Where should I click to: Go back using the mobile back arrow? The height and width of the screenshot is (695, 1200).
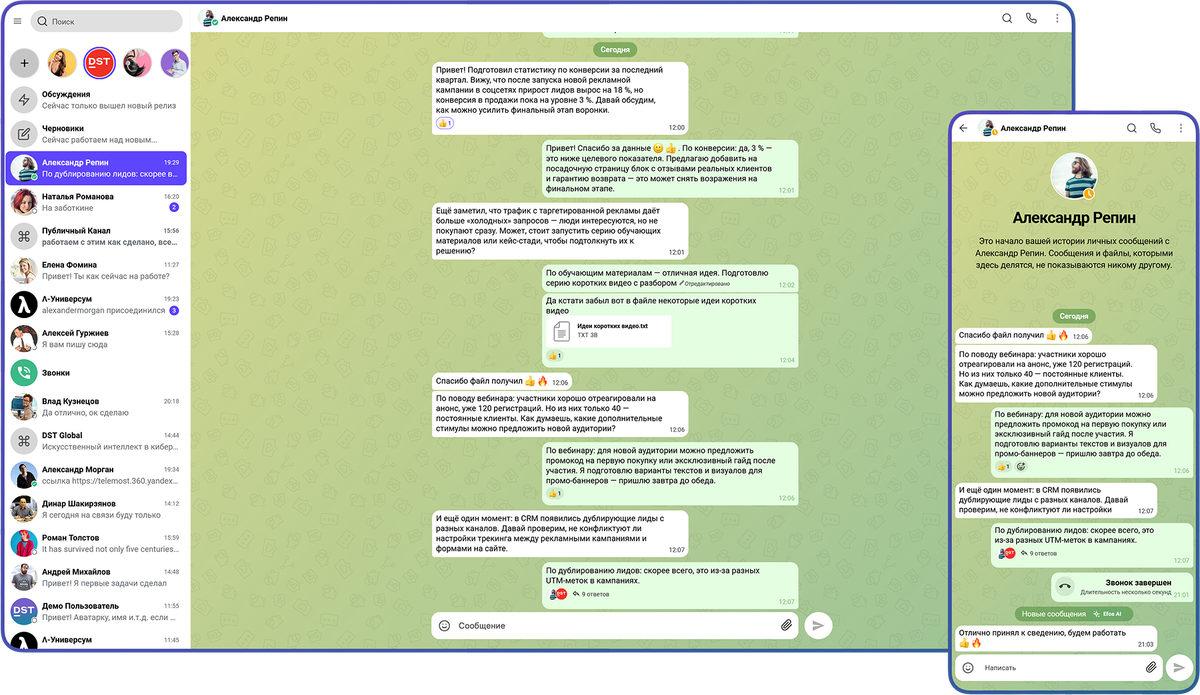(963, 128)
